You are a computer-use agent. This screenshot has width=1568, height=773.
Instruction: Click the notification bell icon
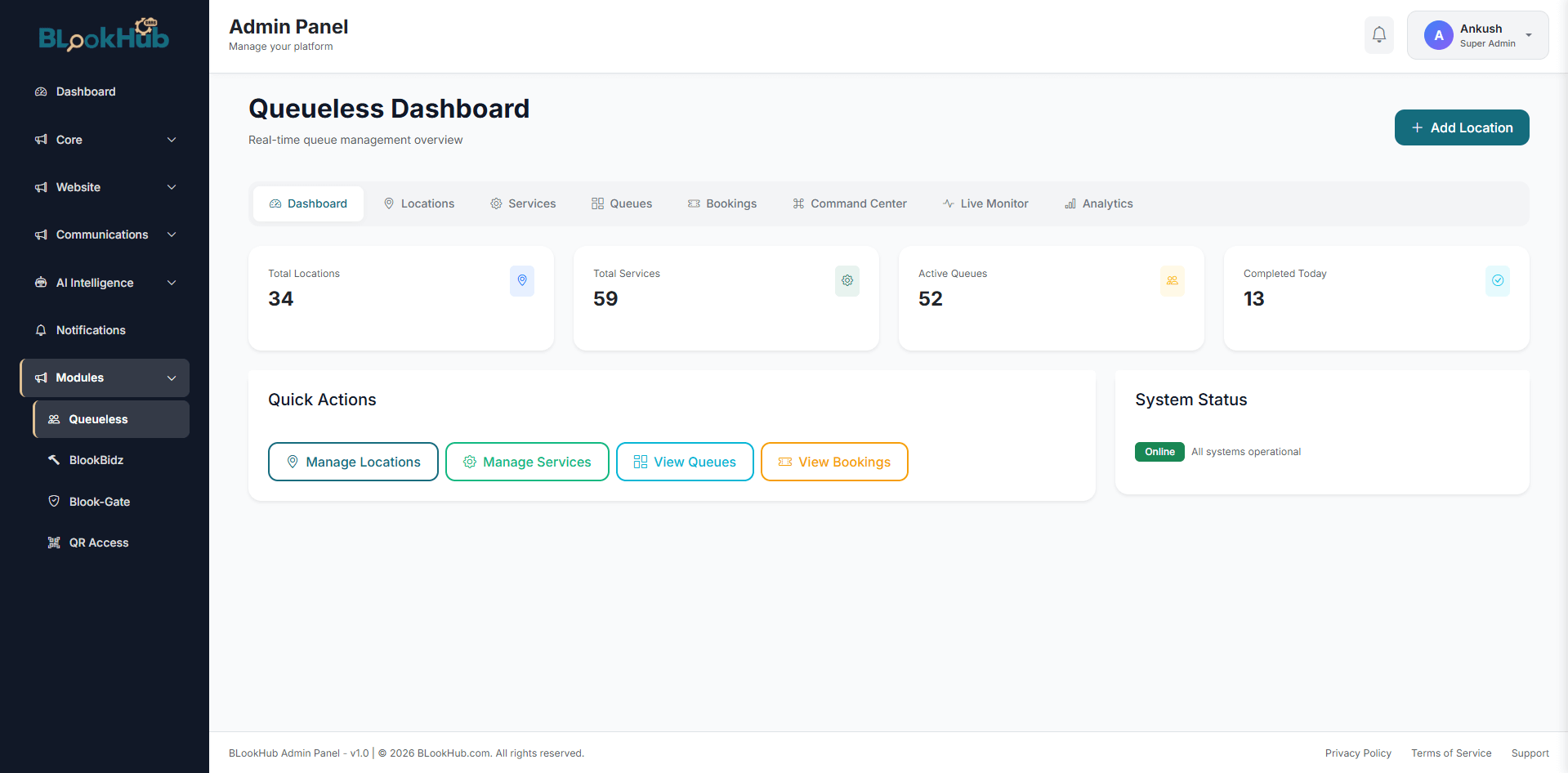(1378, 35)
